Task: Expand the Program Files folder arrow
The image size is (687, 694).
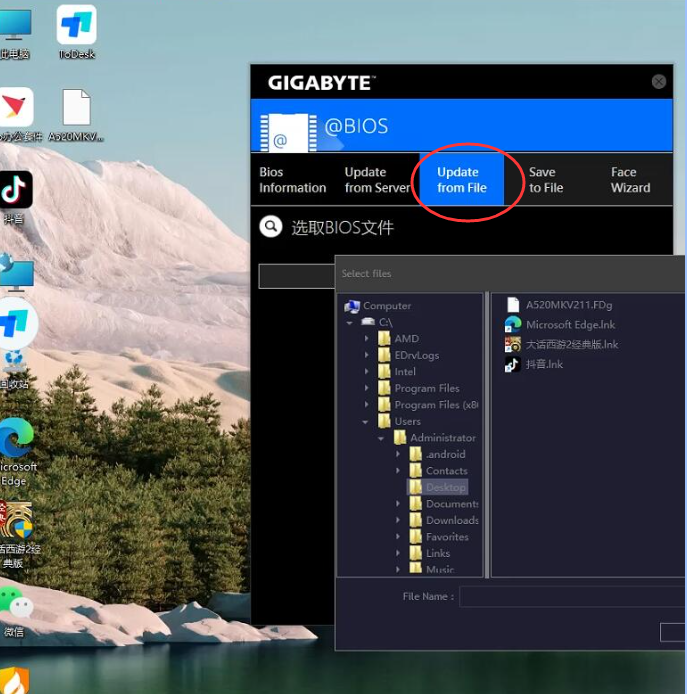Action: coord(367,389)
